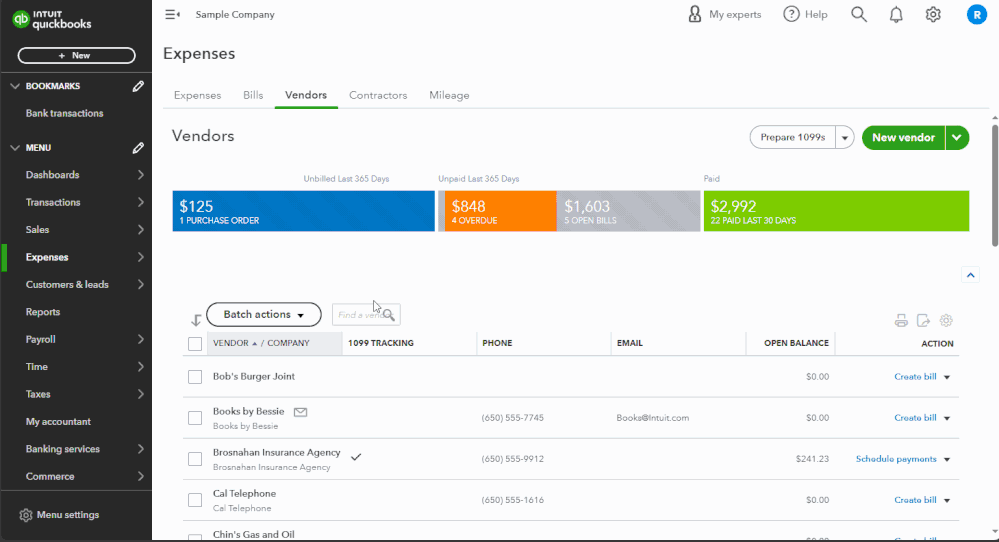Filter by the green $2,992 paid bar
Viewport: 999px width, 542px height.
click(x=836, y=211)
